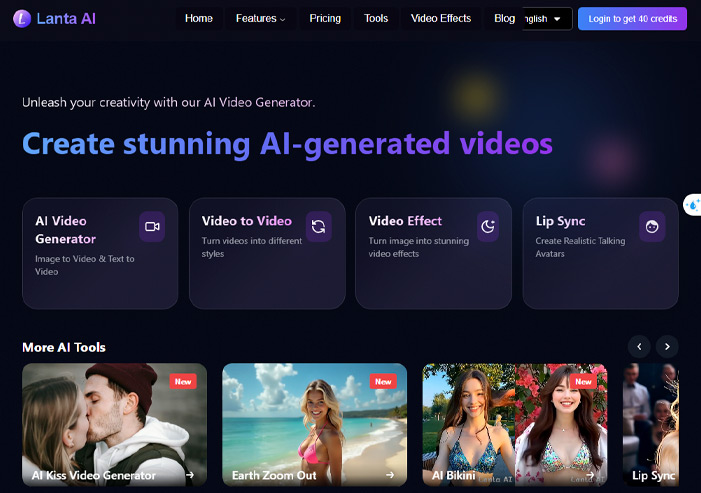Open the Lip Sync feature card title
701x493 pixels.
561,221
